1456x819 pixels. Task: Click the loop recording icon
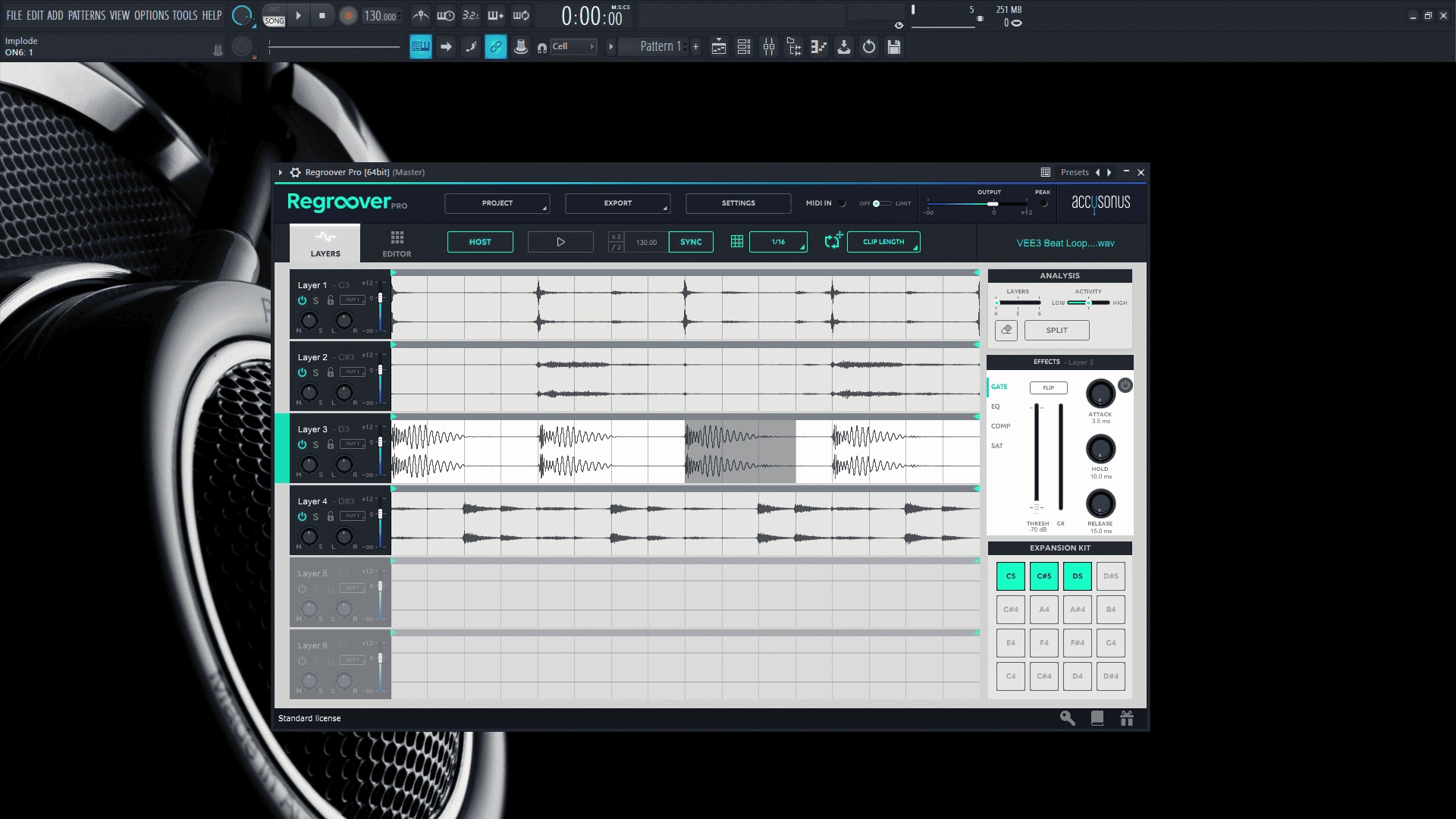click(521, 15)
